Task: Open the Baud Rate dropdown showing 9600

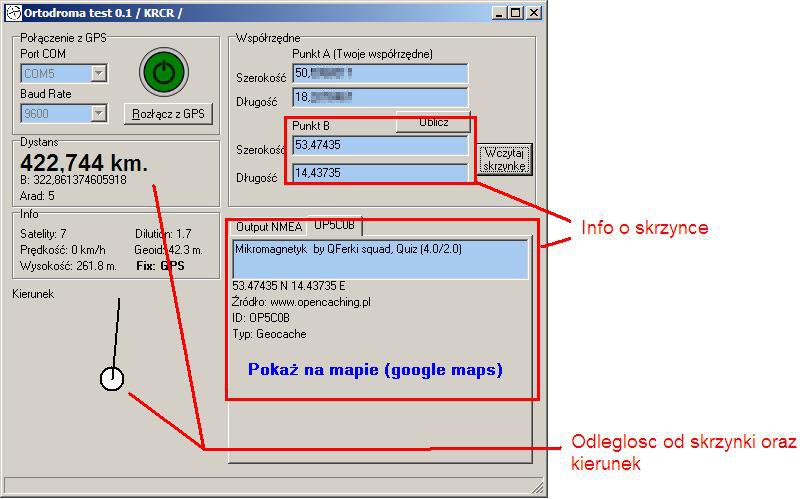Action: coord(64,113)
